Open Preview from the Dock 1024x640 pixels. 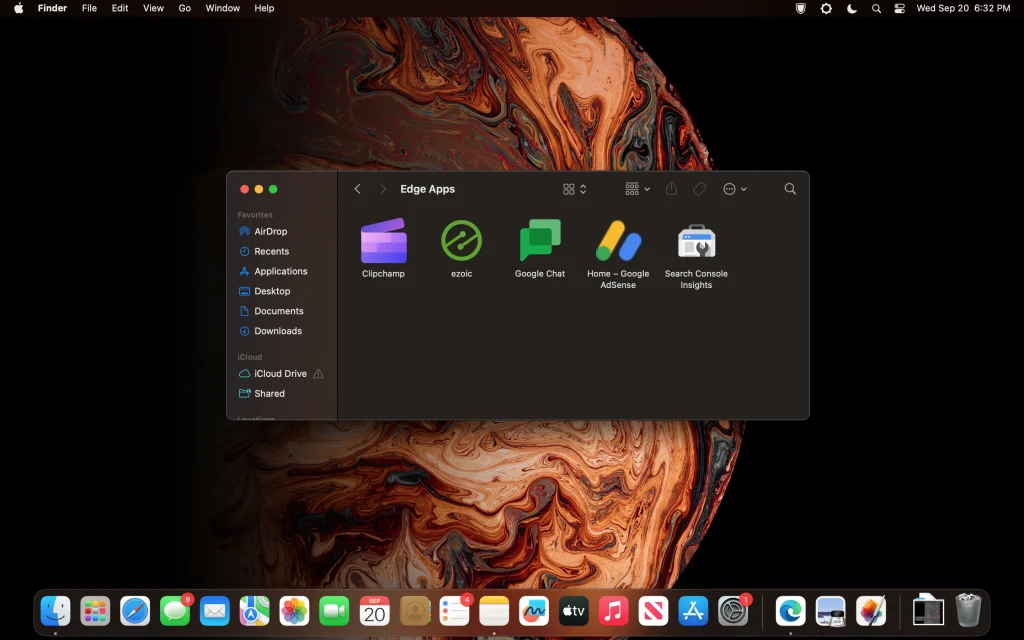click(831, 612)
